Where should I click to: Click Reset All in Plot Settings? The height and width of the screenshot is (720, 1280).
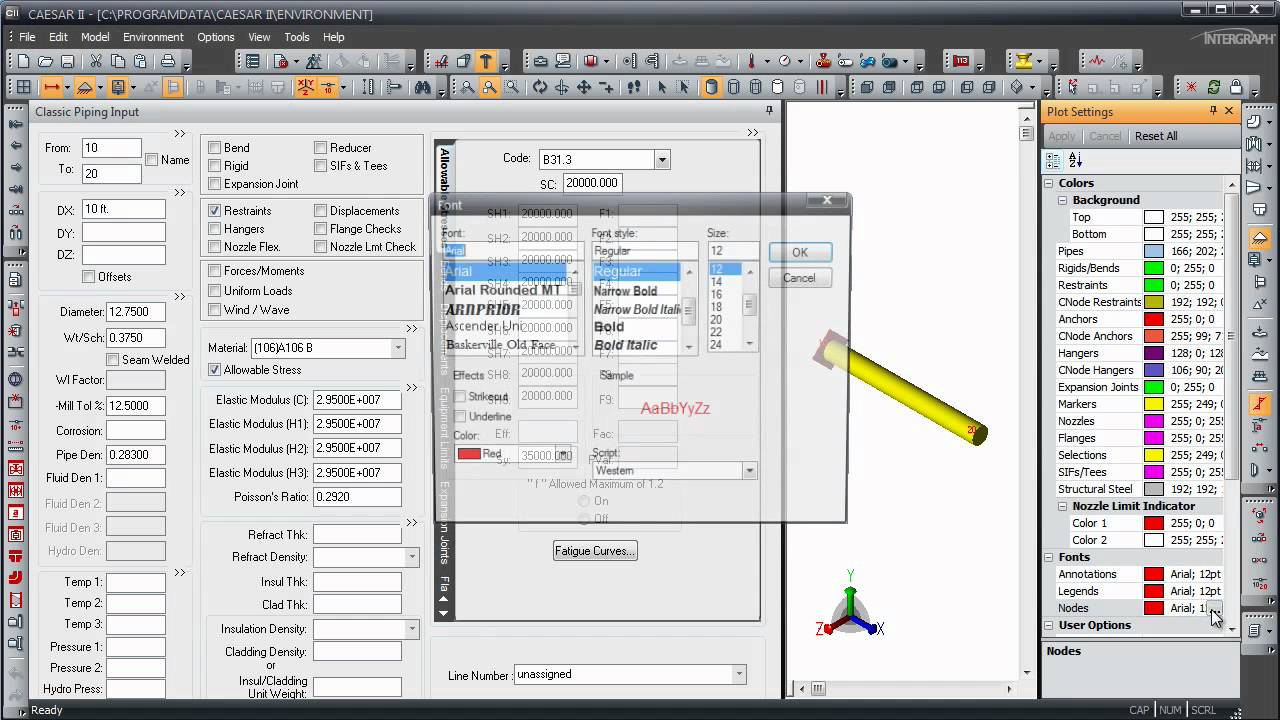pyautogui.click(x=1156, y=136)
